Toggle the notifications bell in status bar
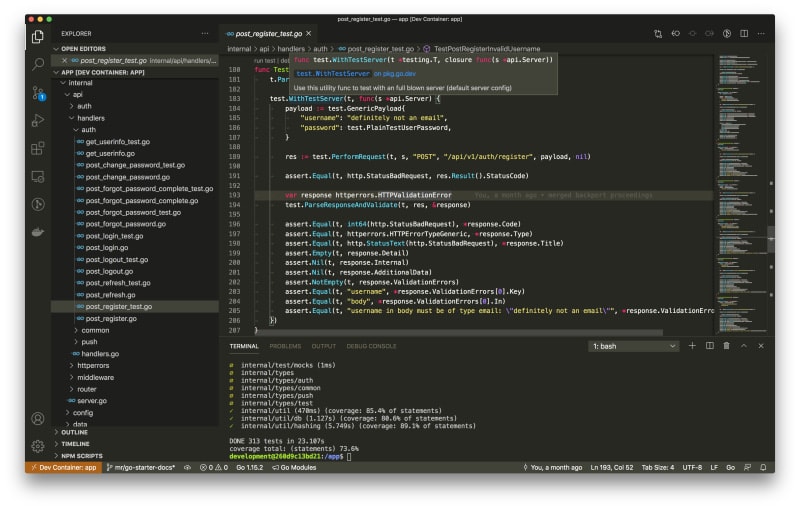This screenshot has height=509, width=800. (765, 467)
